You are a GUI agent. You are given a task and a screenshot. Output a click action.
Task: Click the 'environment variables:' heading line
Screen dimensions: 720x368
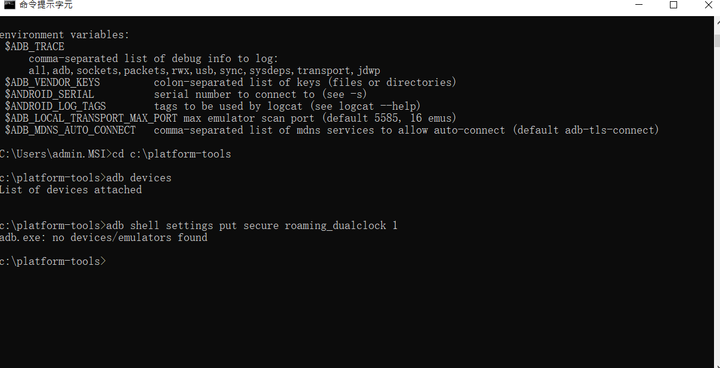(x=65, y=35)
